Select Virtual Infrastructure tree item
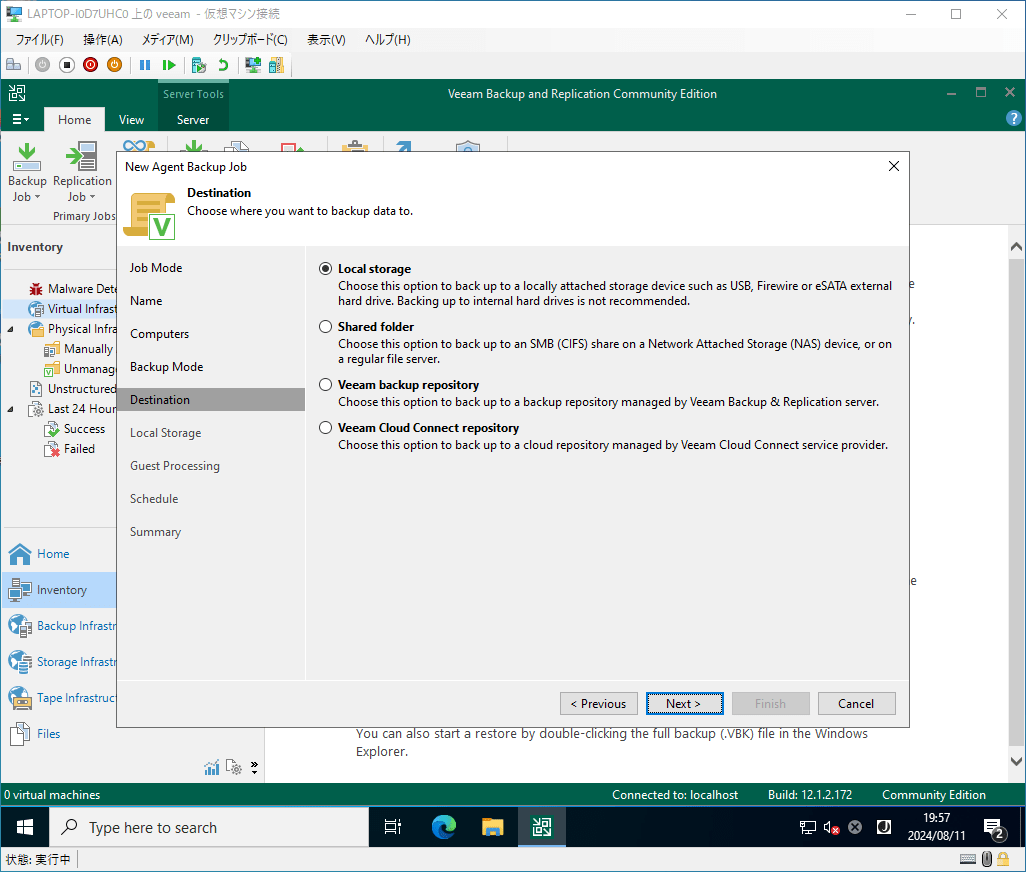Viewport: 1026px width, 872px height. (73, 309)
